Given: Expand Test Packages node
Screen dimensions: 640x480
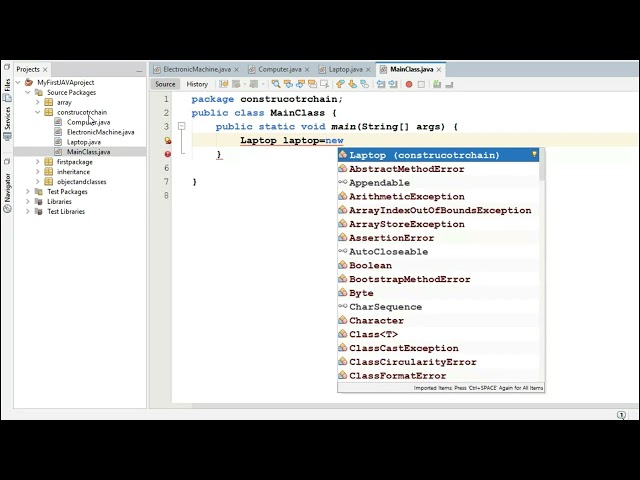Looking at the screenshot, I should pyautogui.click(x=28, y=192).
